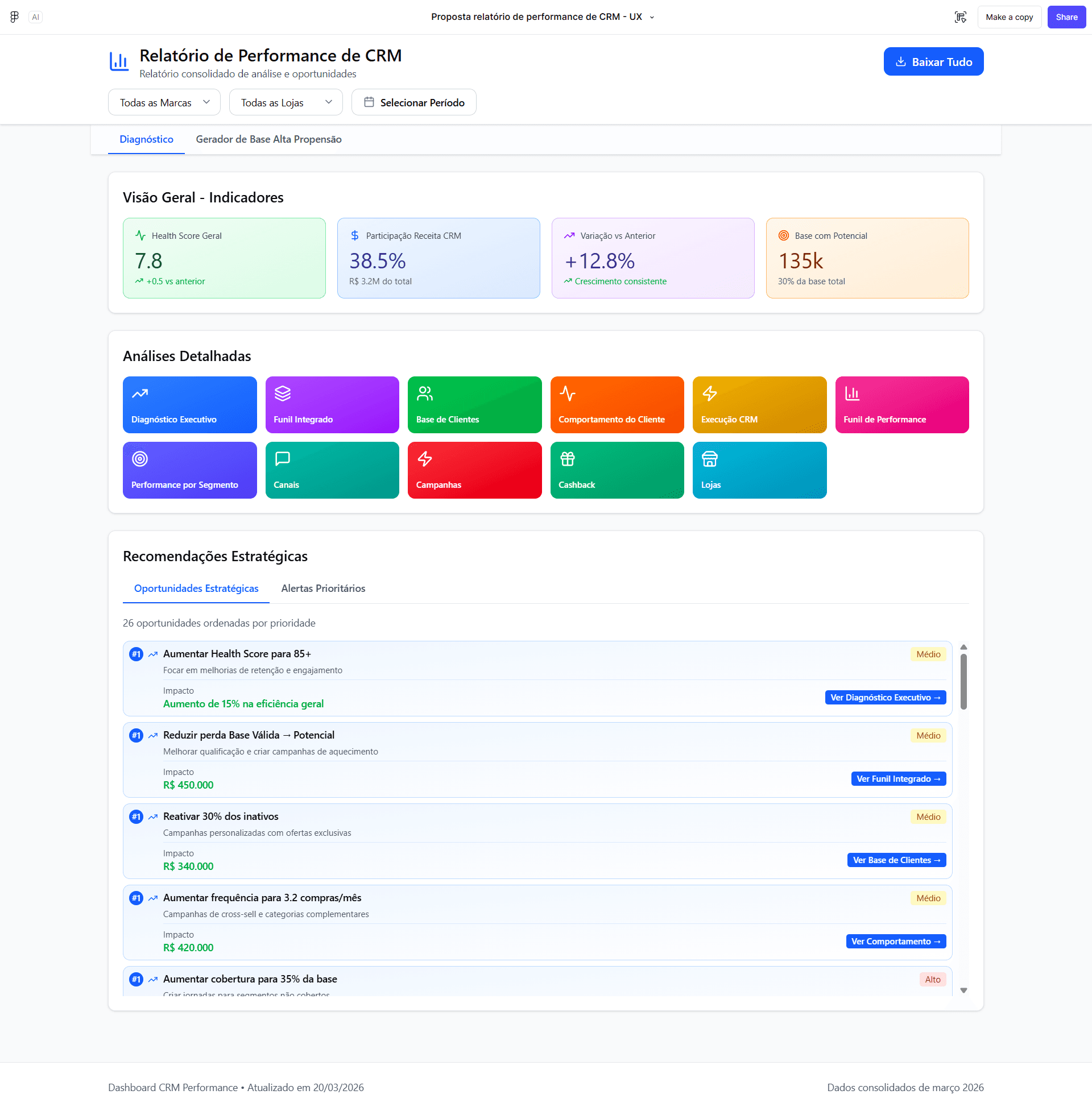
Task: Click the scroll down arrow of opportunities list
Action: [963, 990]
